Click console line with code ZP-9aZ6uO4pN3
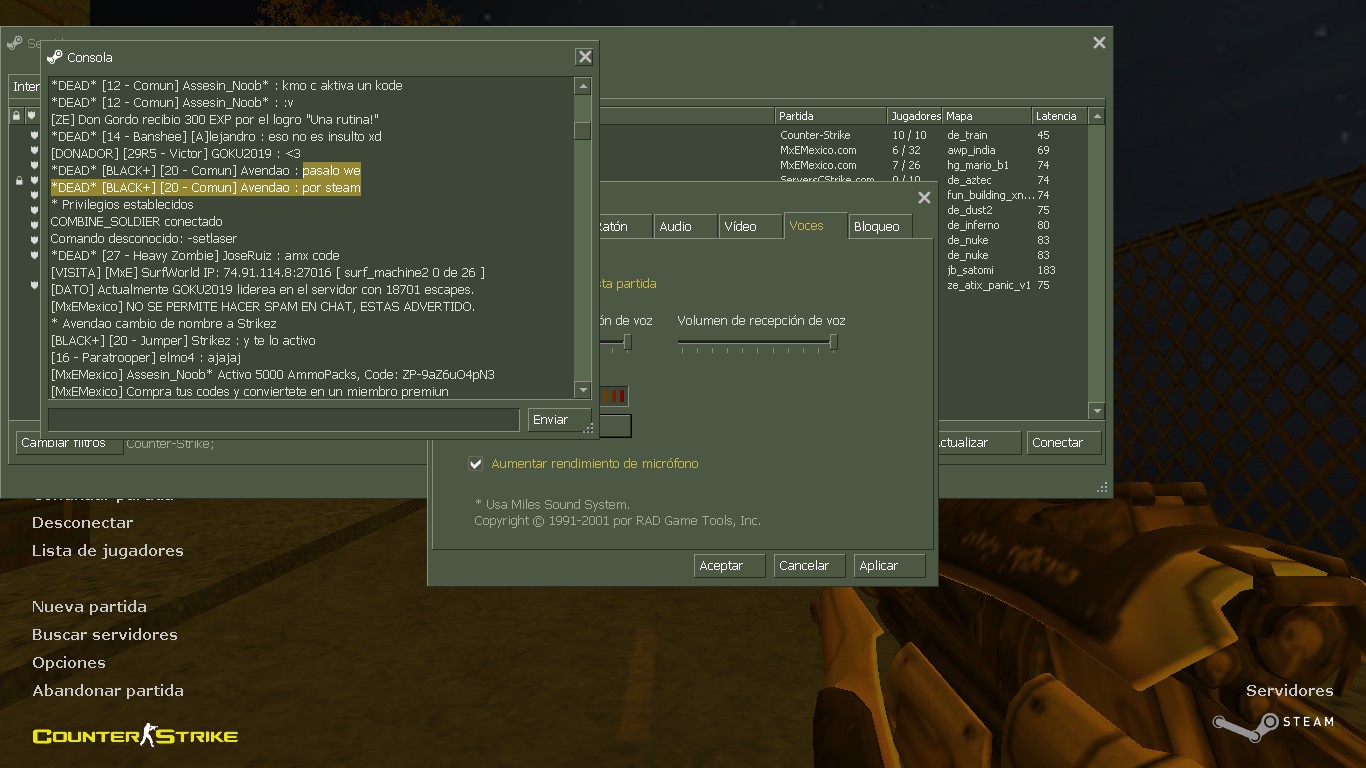This screenshot has width=1366, height=768. tap(272, 375)
